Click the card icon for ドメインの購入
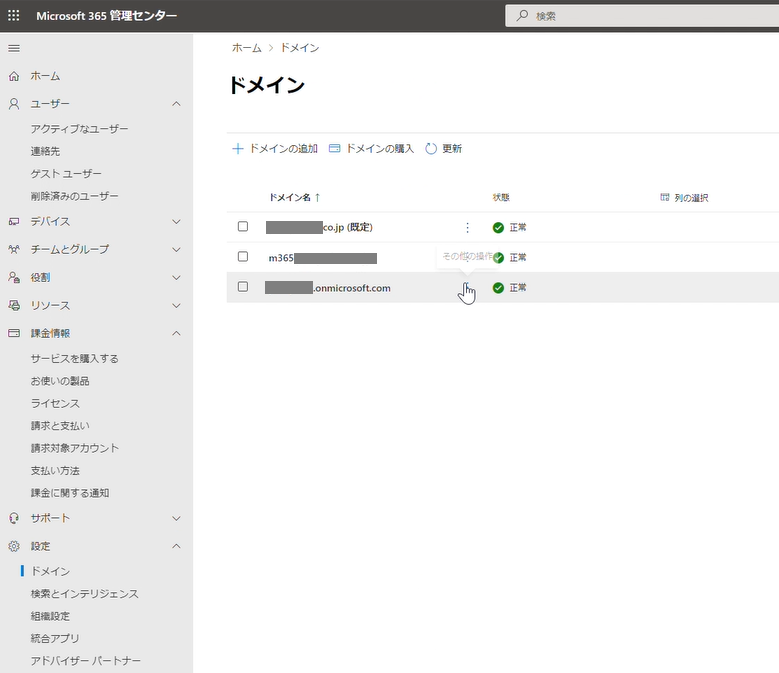The image size is (779, 673). pos(334,148)
